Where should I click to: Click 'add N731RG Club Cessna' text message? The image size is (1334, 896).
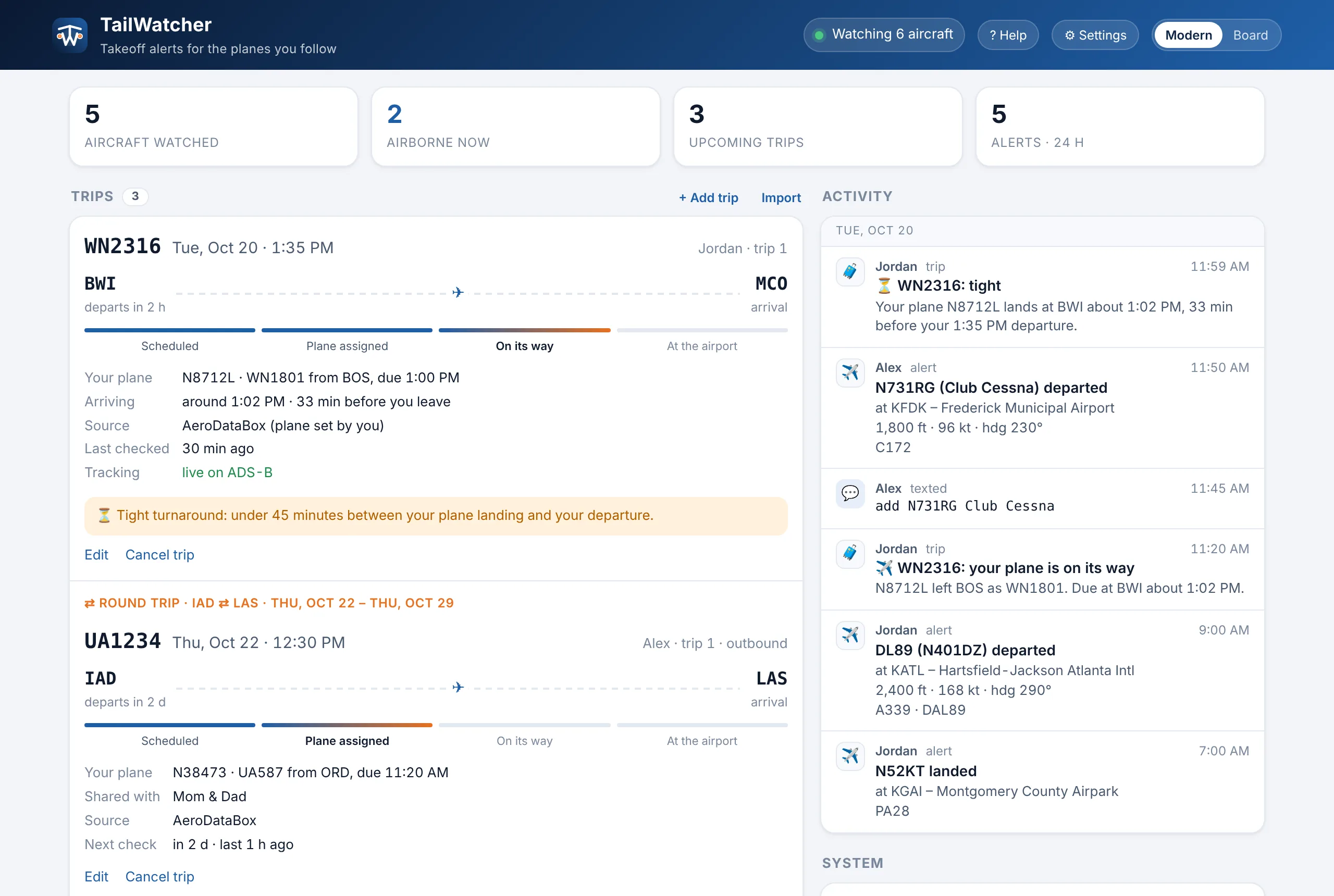click(x=965, y=506)
